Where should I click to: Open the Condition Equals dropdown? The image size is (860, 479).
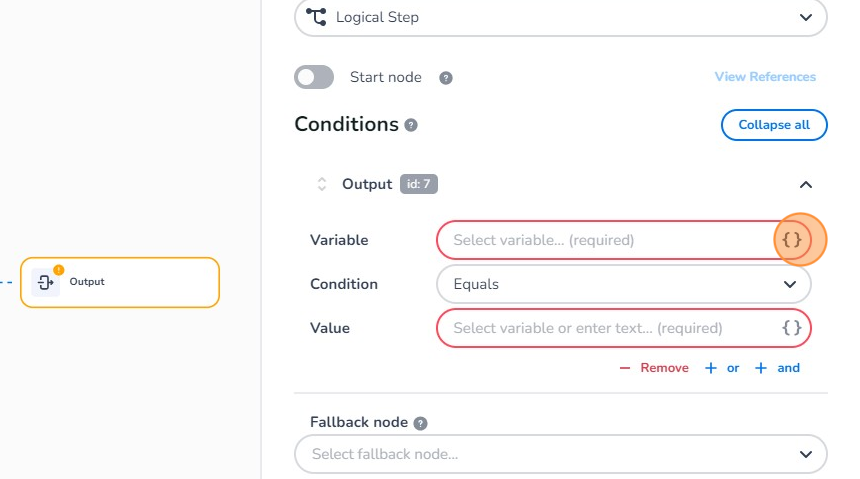click(623, 284)
